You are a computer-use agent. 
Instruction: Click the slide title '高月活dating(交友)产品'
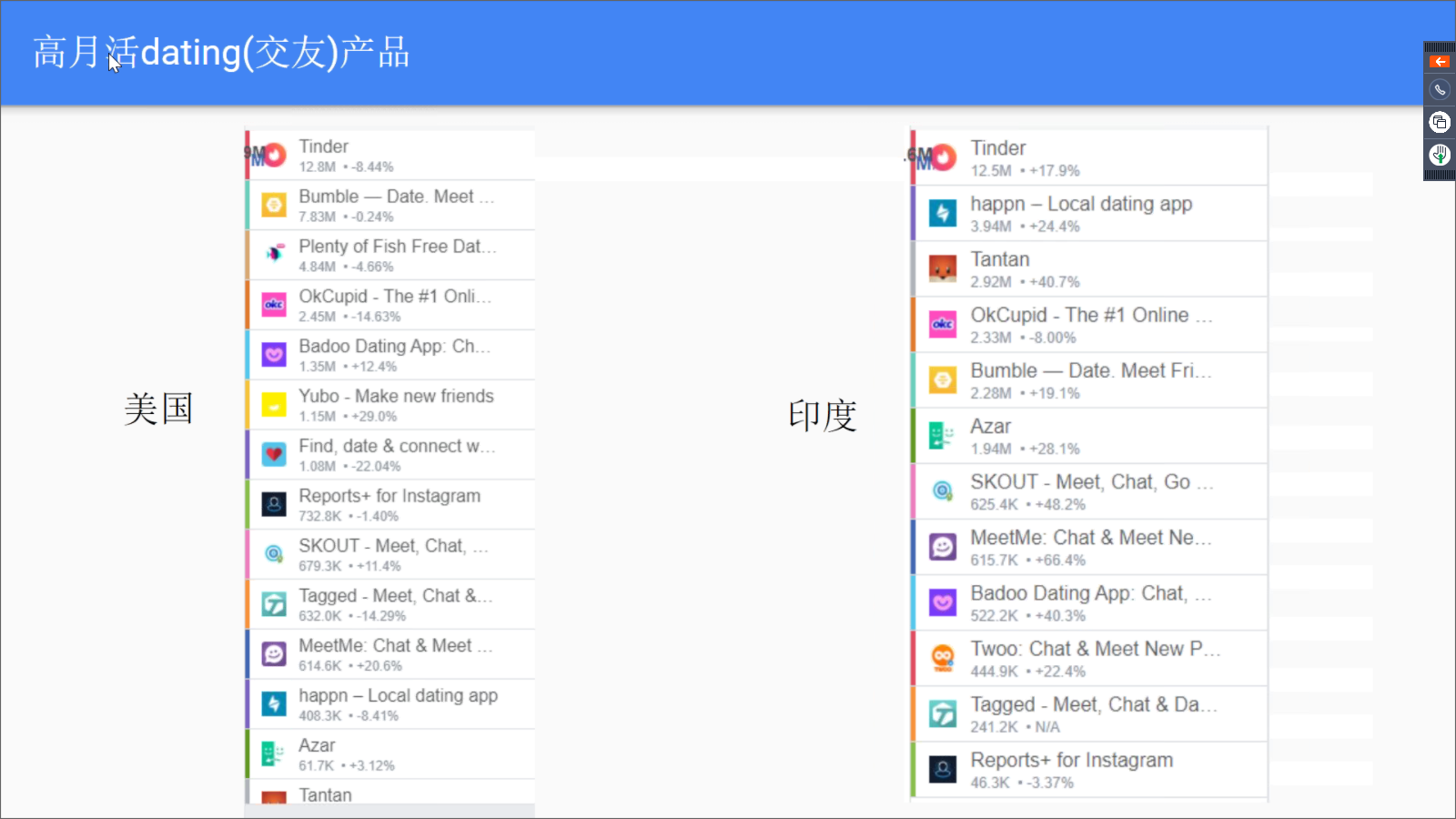coord(221,53)
